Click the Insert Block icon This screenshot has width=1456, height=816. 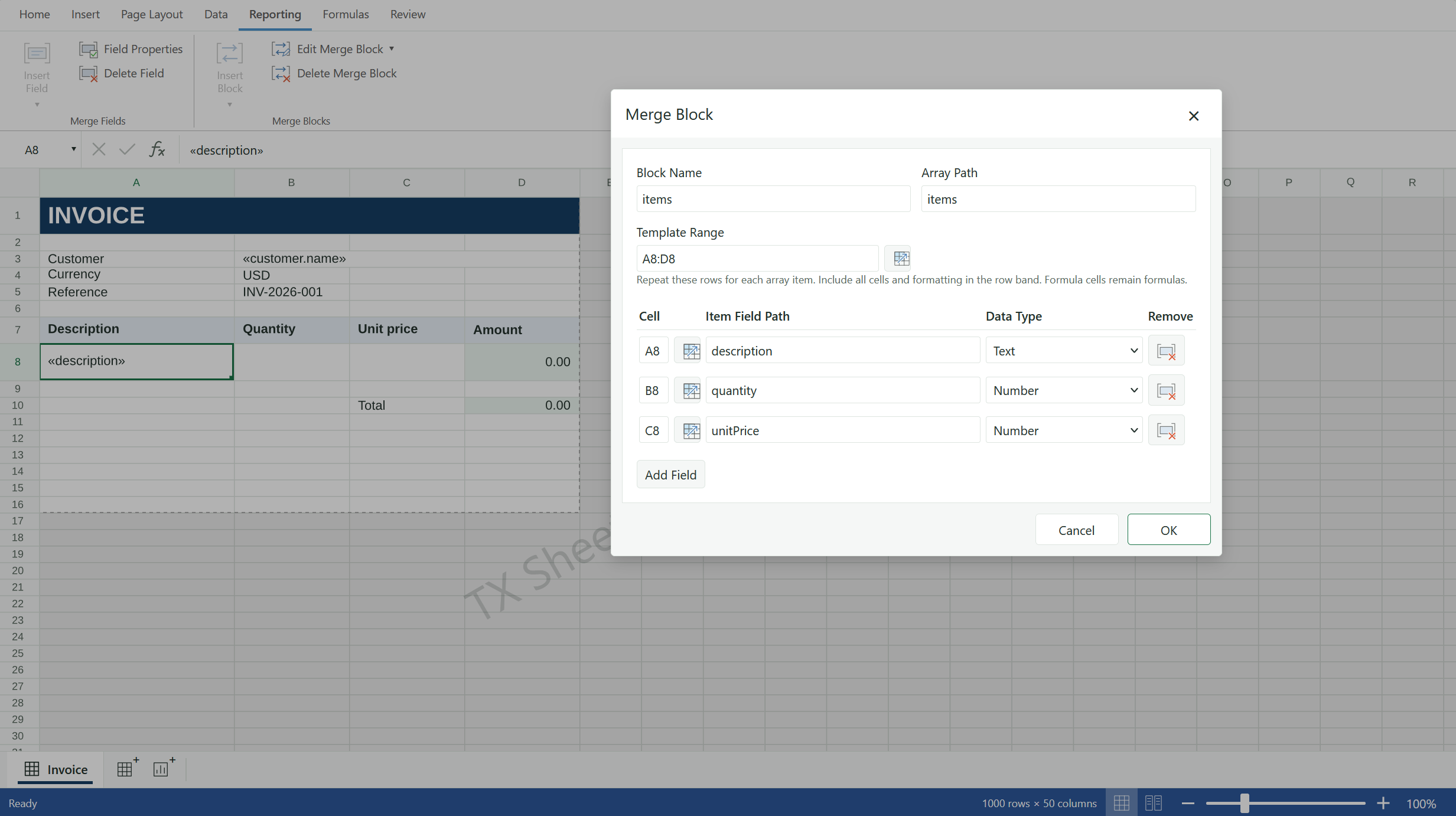[230, 53]
